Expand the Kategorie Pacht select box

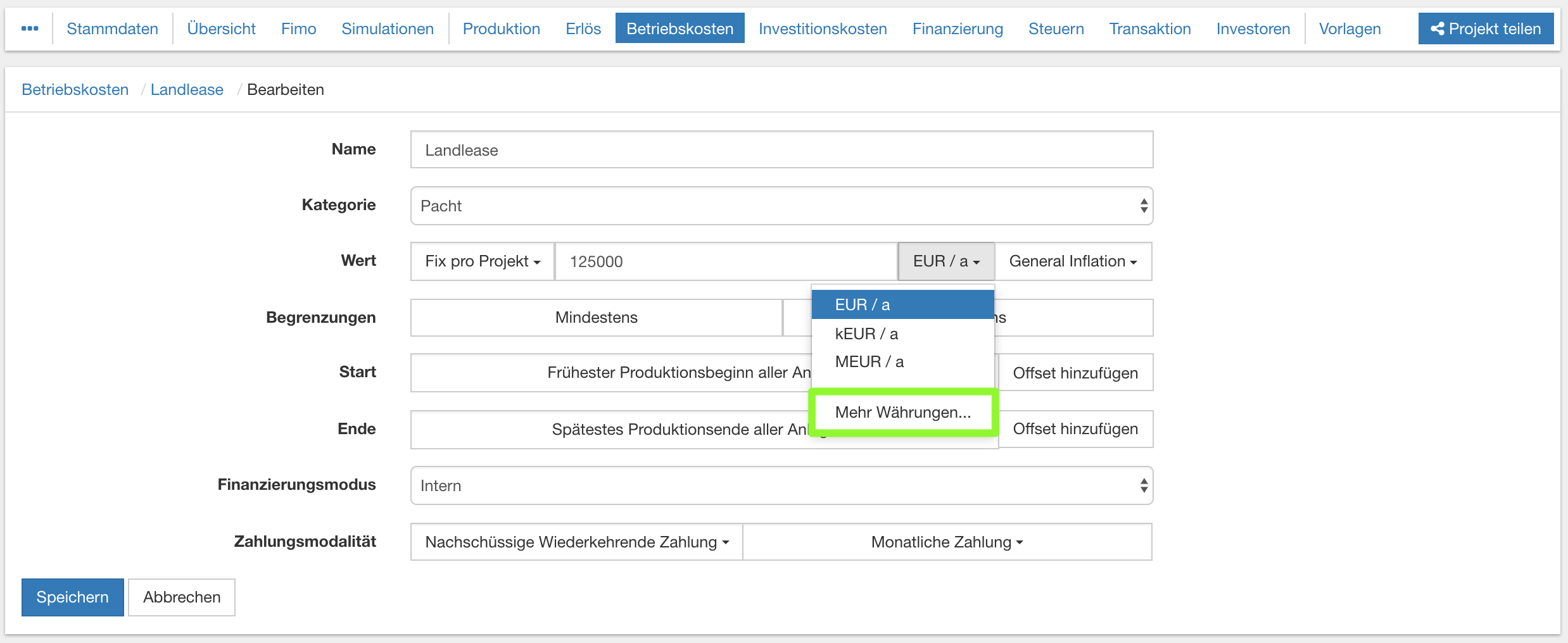tap(781, 206)
